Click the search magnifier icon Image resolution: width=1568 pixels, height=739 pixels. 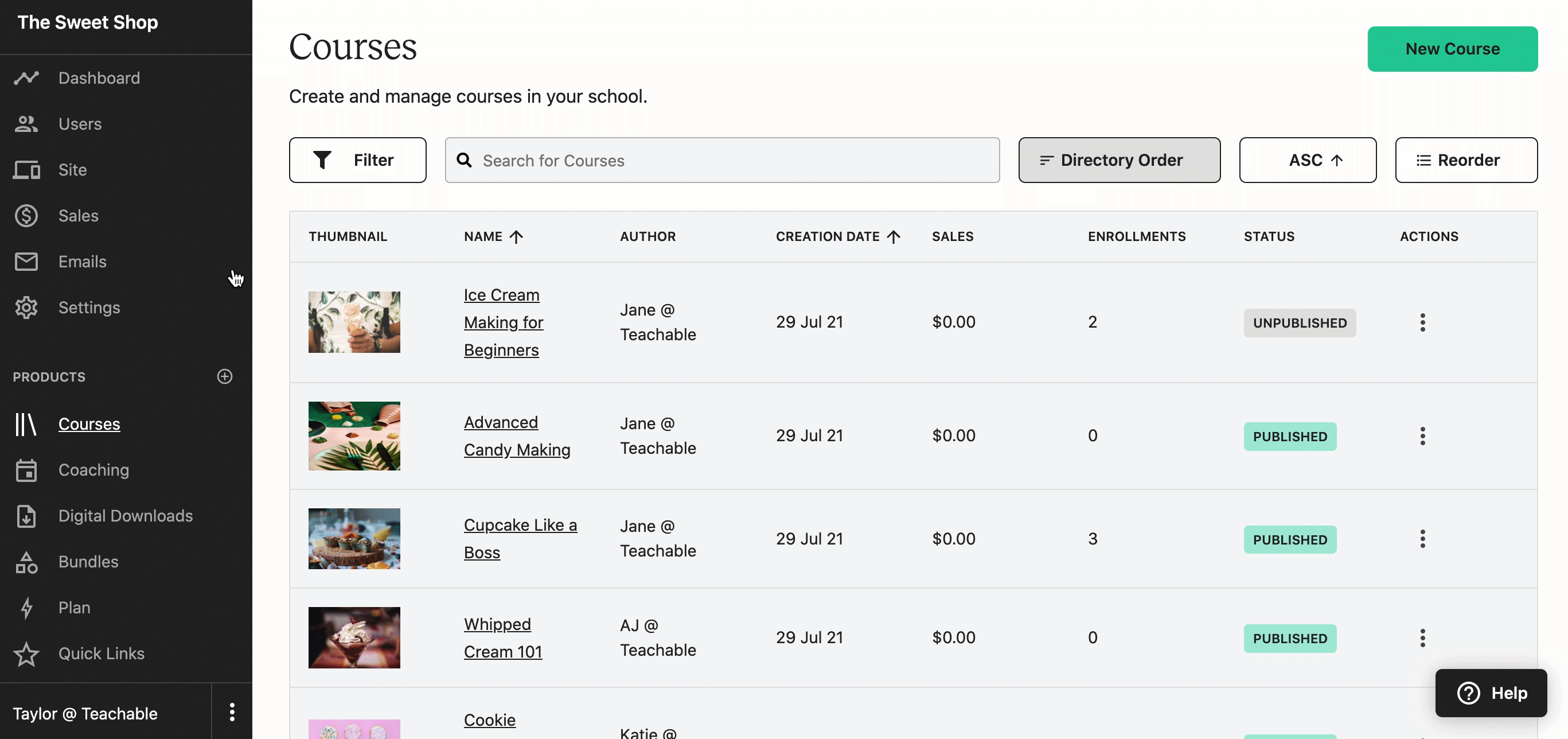point(464,160)
